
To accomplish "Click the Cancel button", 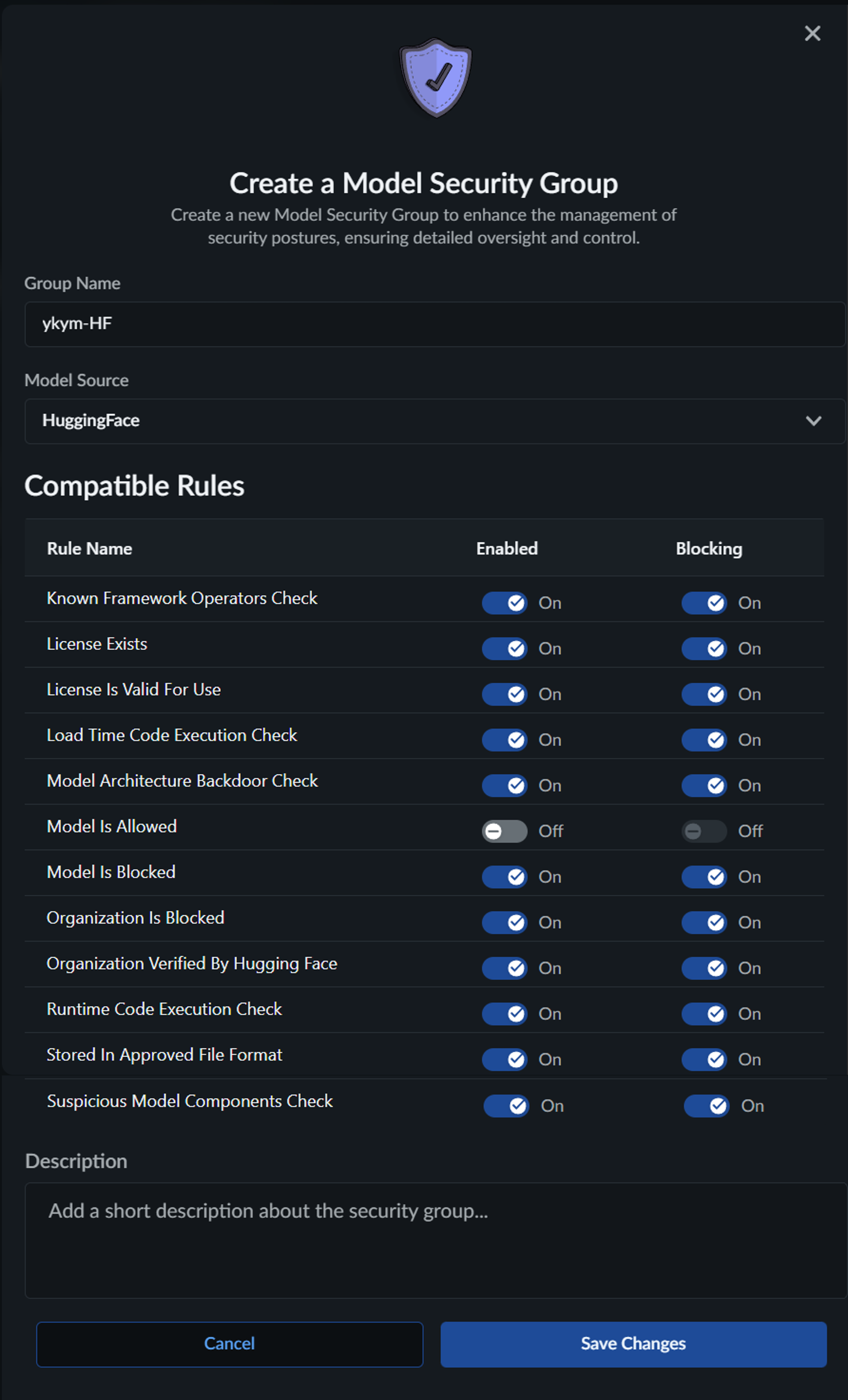I will click(229, 1344).
